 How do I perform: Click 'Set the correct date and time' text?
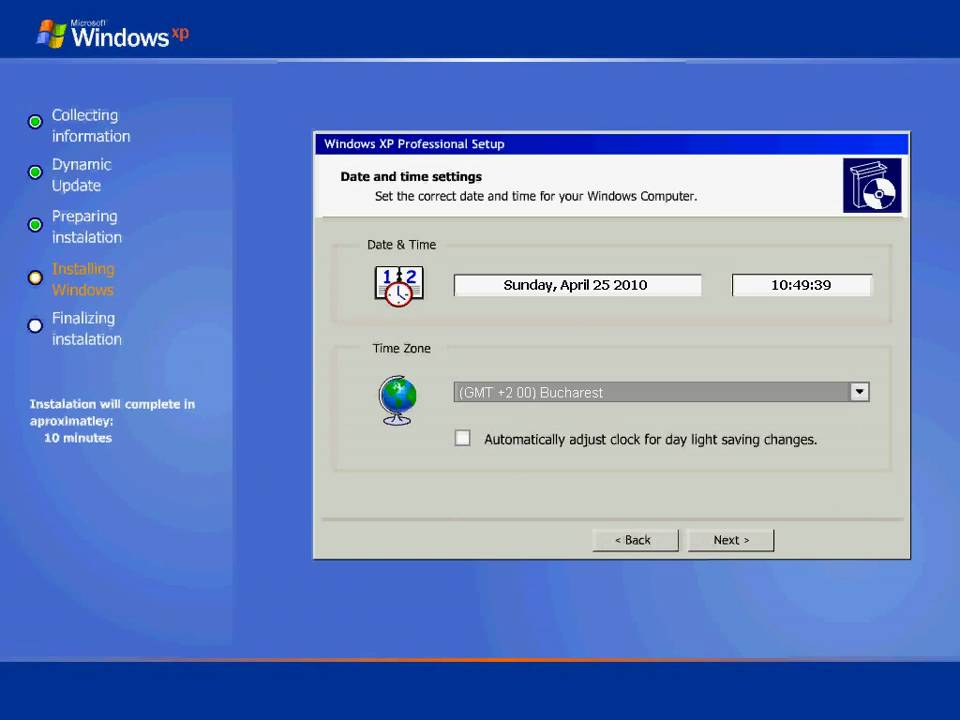point(536,196)
